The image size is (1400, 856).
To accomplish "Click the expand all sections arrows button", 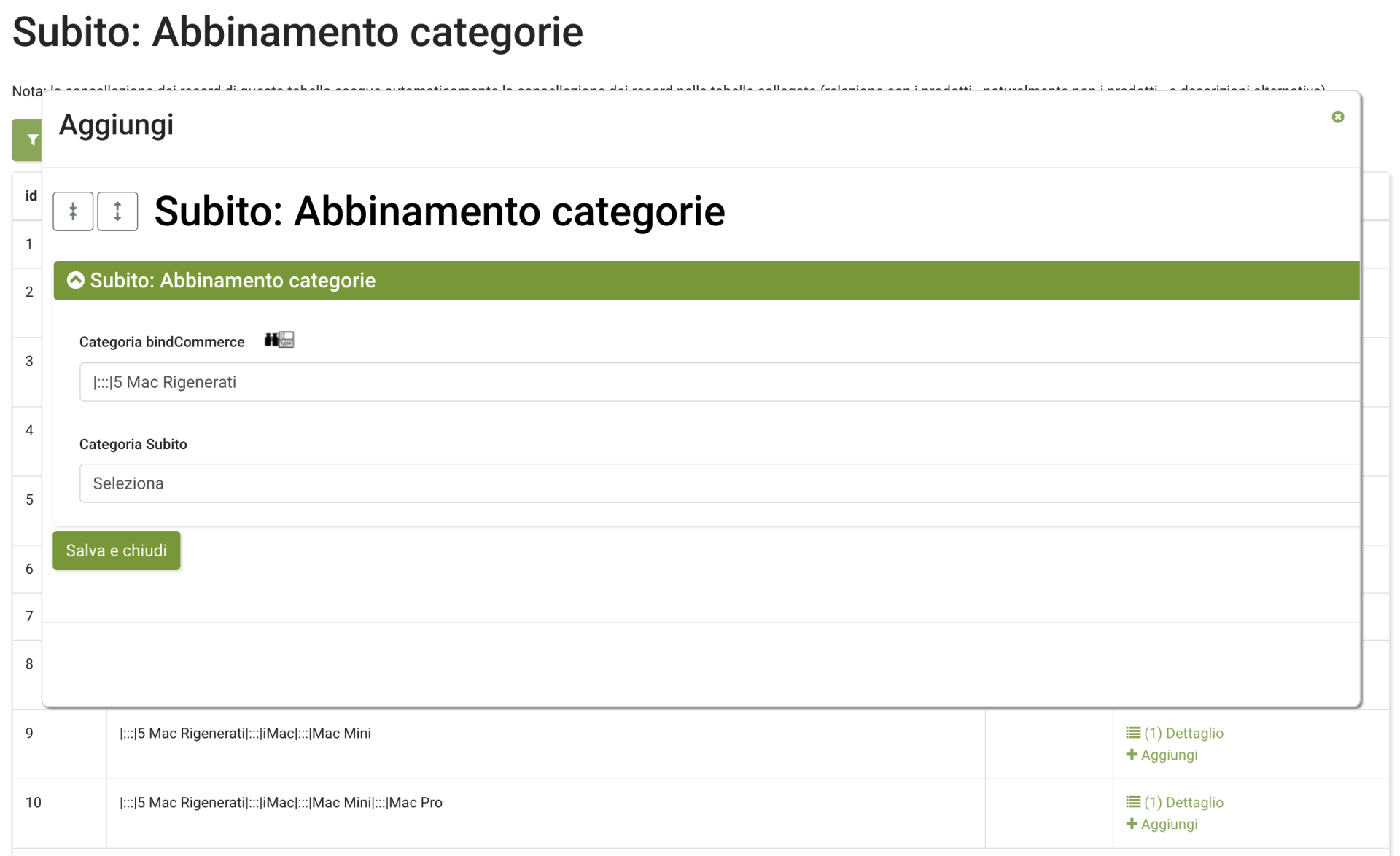I will [117, 211].
